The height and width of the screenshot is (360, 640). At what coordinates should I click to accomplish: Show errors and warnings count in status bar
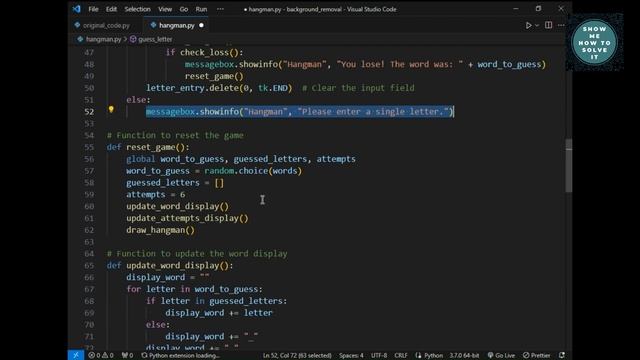[101, 355]
